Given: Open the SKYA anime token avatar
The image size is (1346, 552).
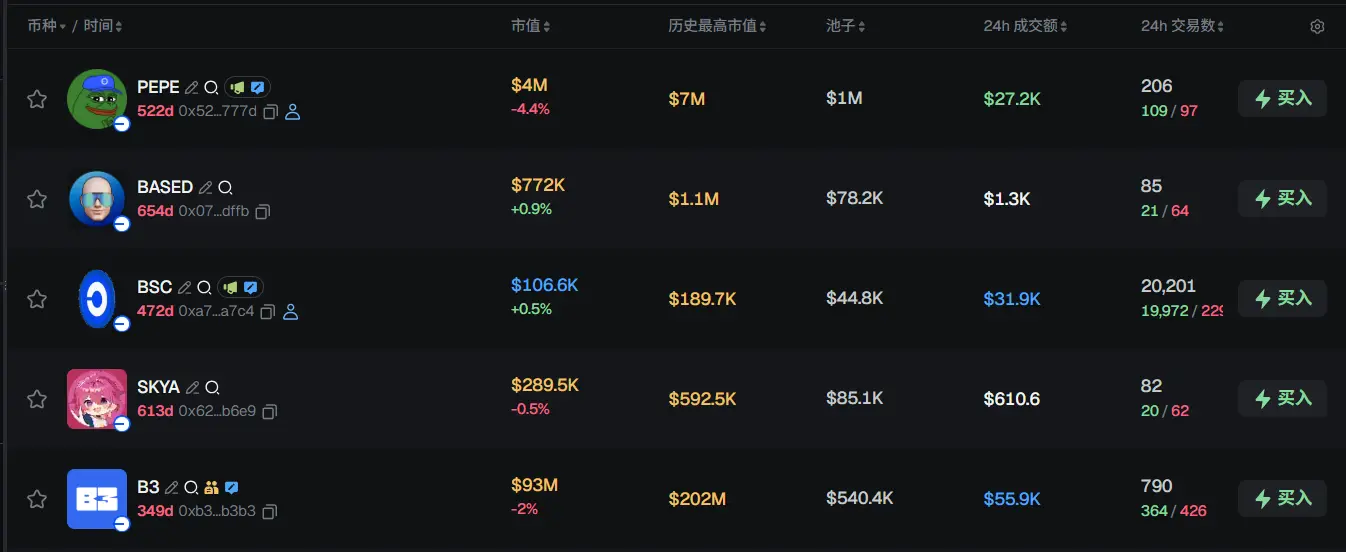Looking at the screenshot, I should point(97,398).
